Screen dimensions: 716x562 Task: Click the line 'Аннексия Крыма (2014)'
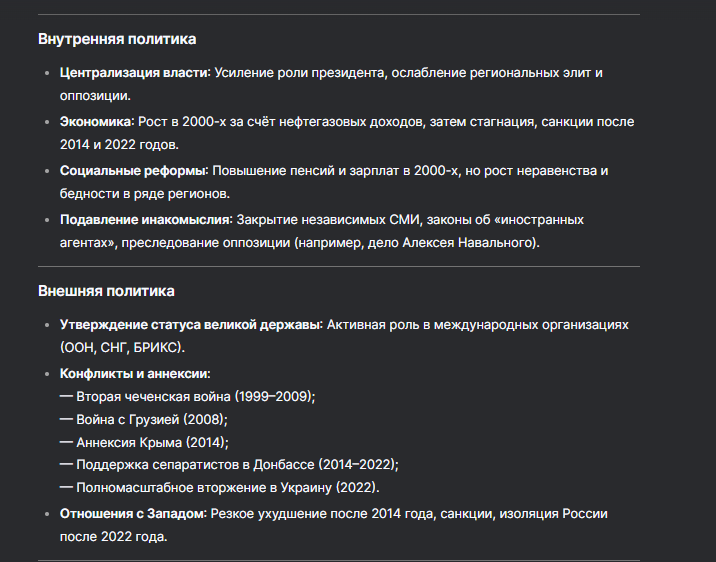tap(152, 441)
